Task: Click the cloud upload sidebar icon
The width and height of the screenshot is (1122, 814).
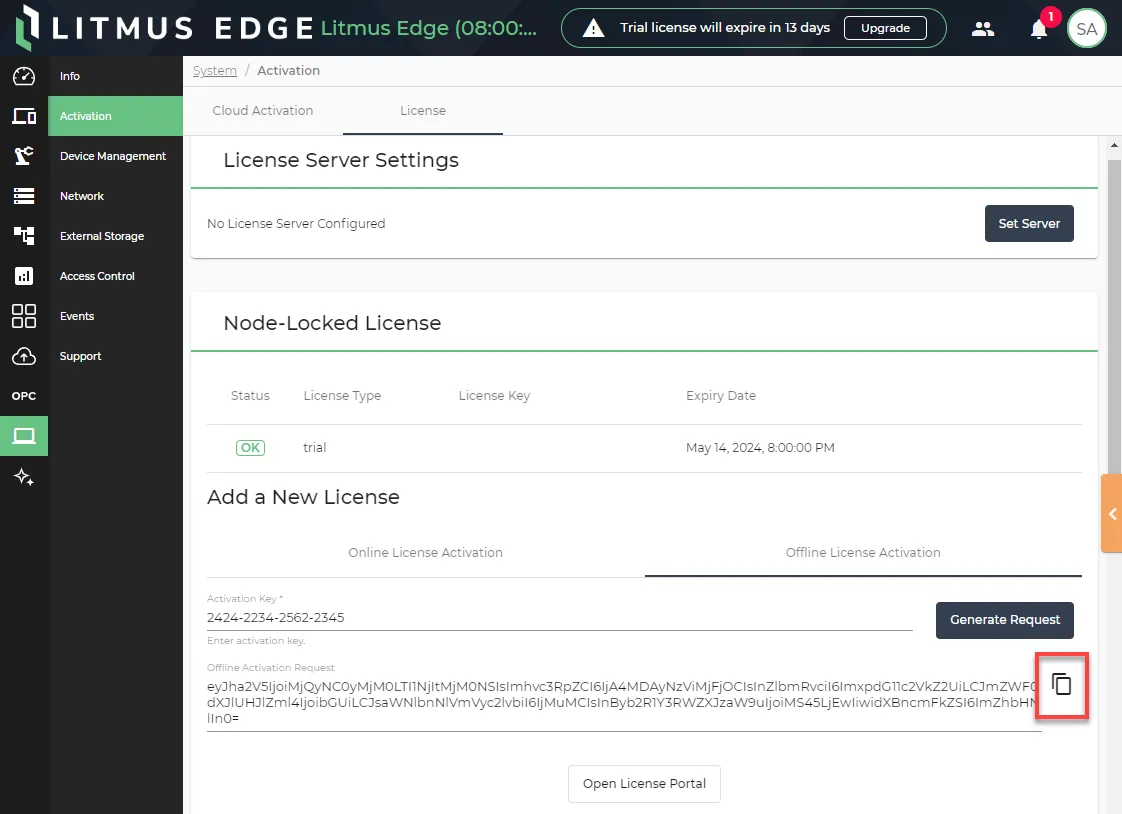Action: (24, 355)
